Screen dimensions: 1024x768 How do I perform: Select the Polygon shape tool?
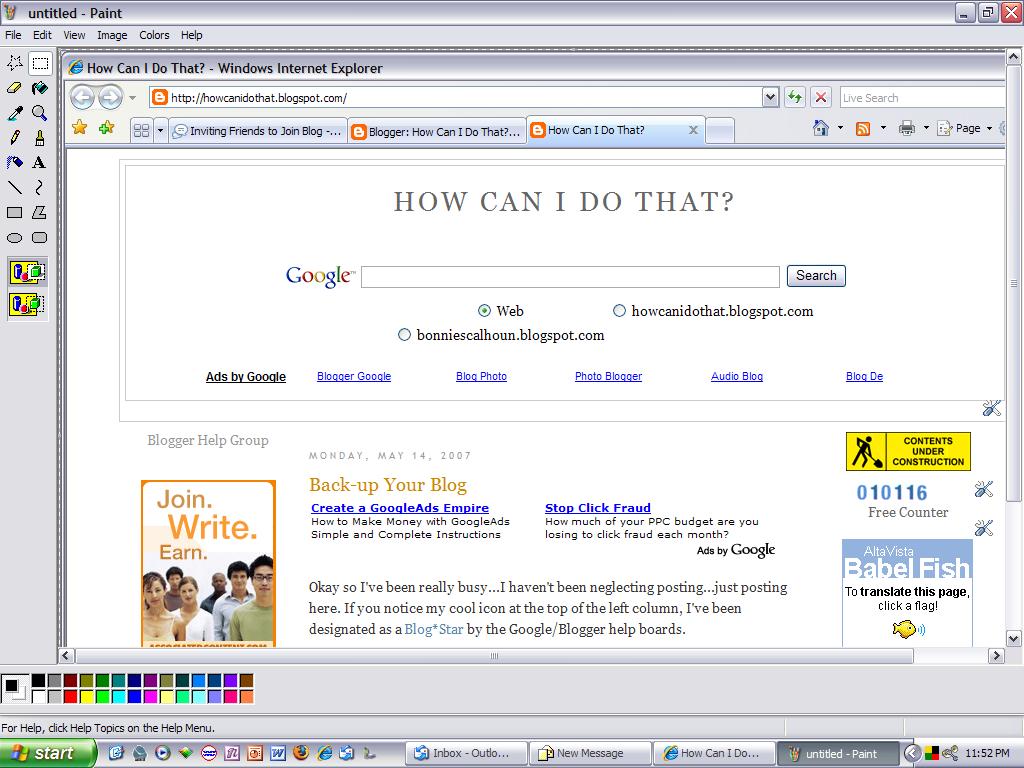click(x=40, y=212)
